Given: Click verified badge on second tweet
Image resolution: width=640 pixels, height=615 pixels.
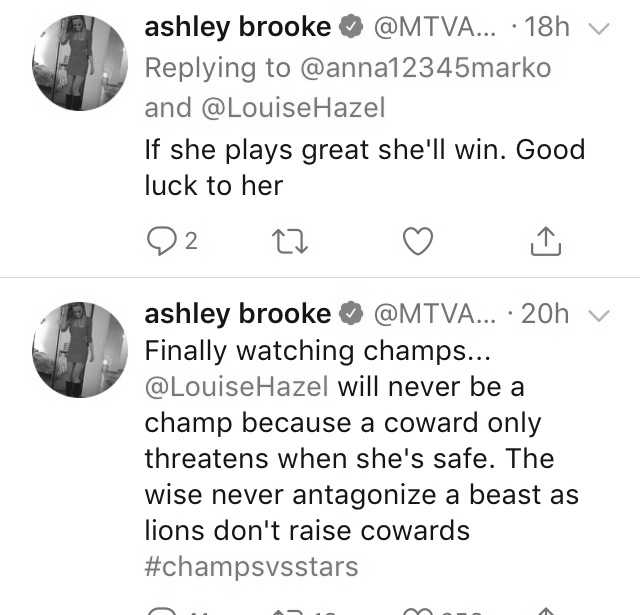Looking at the screenshot, I should [351, 314].
